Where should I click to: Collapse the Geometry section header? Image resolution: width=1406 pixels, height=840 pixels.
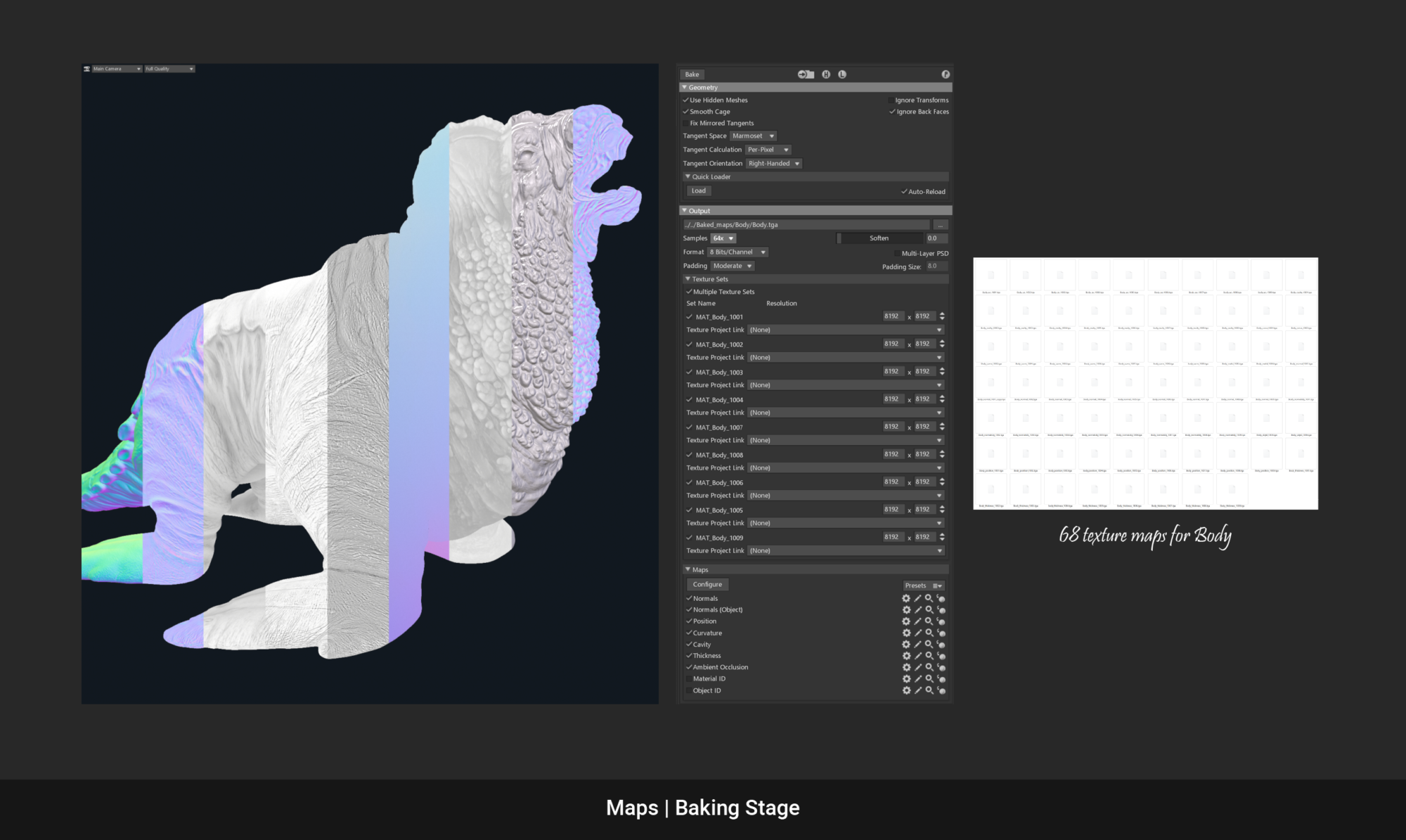click(685, 88)
